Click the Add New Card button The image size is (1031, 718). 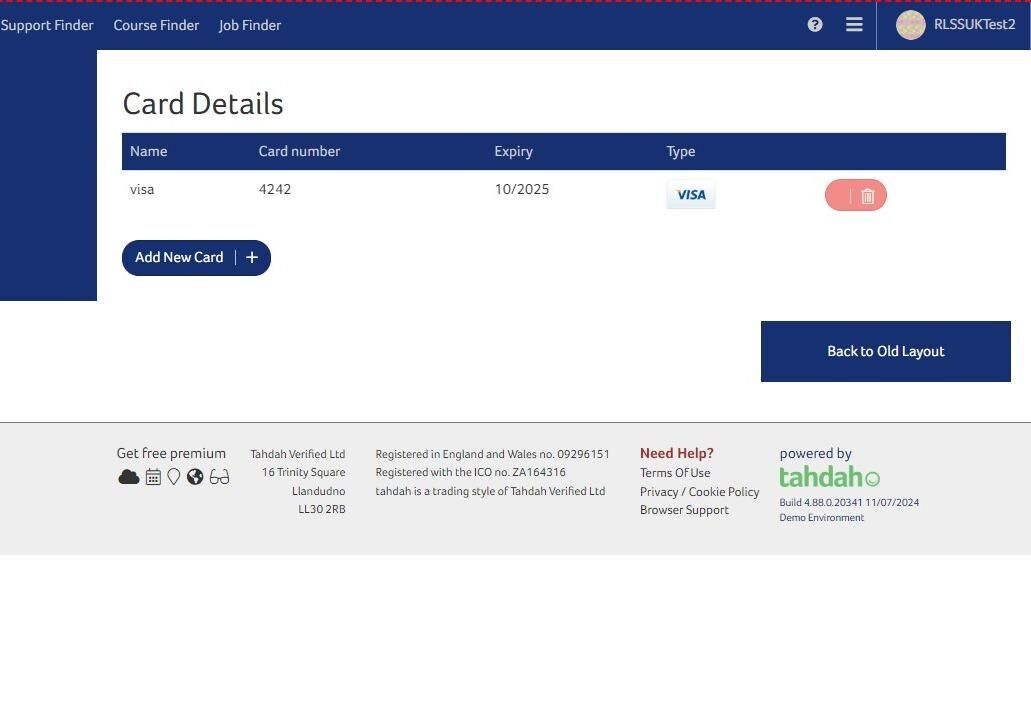point(196,258)
